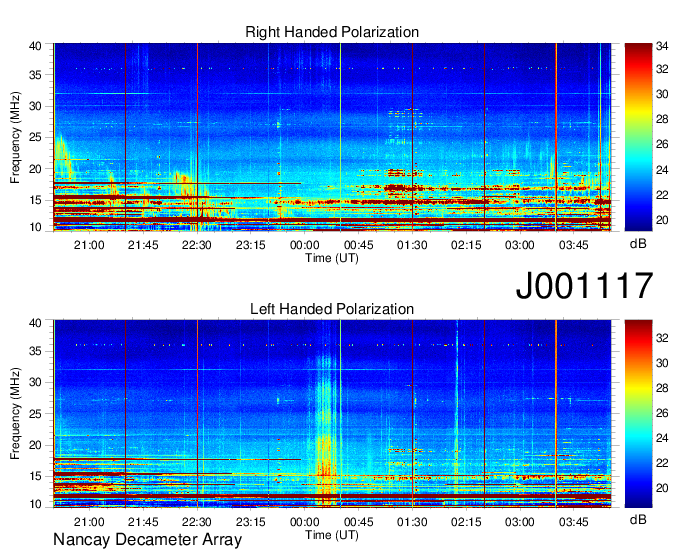
Task: Click the 22 value on Left Handed color bar
Action: click(x=662, y=463)
